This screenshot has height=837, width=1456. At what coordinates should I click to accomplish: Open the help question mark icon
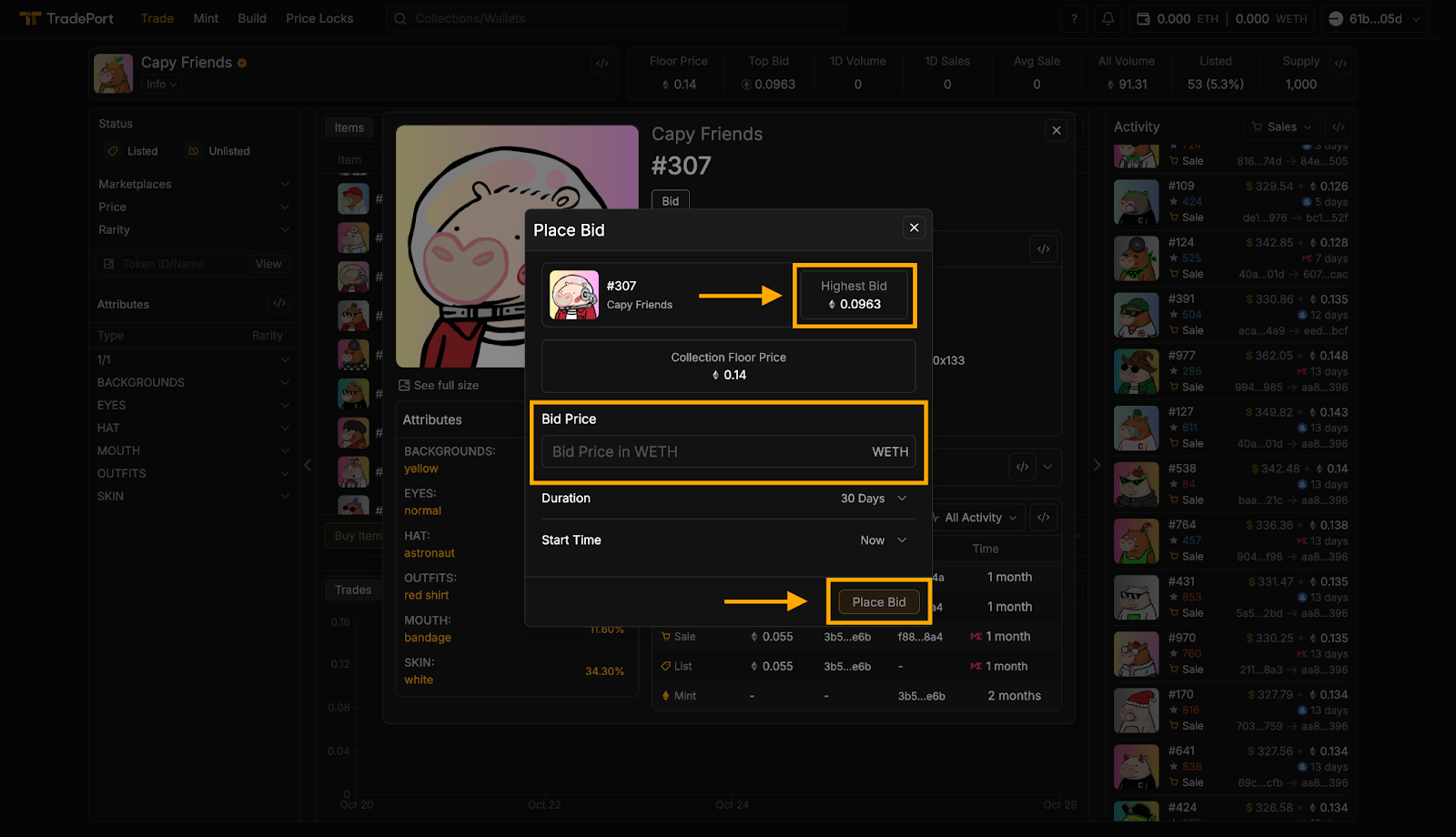pyautogui.click(x=1074, y=18)
